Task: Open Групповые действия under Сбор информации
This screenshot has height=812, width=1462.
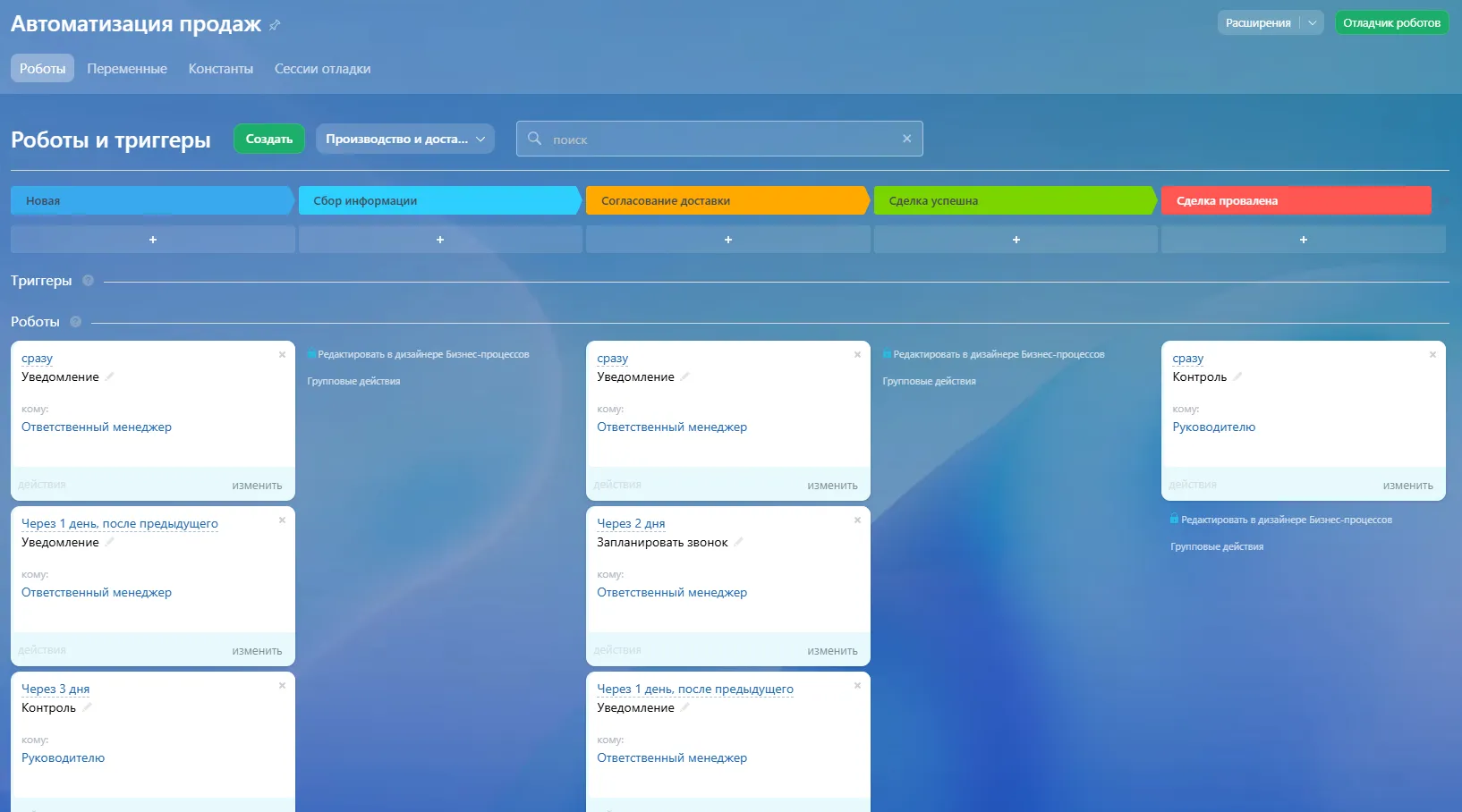Action: [x=353, y=381]
